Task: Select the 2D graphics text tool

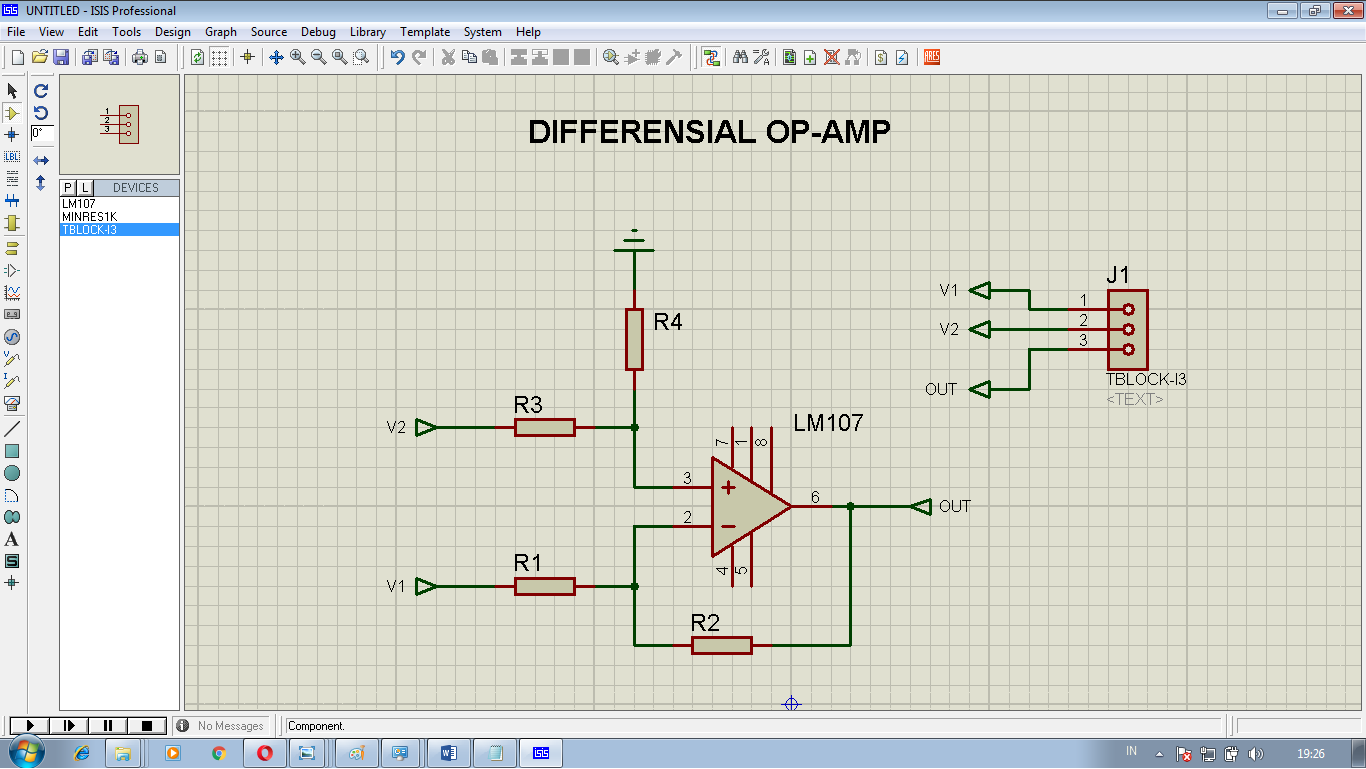Action: [11, 540]
